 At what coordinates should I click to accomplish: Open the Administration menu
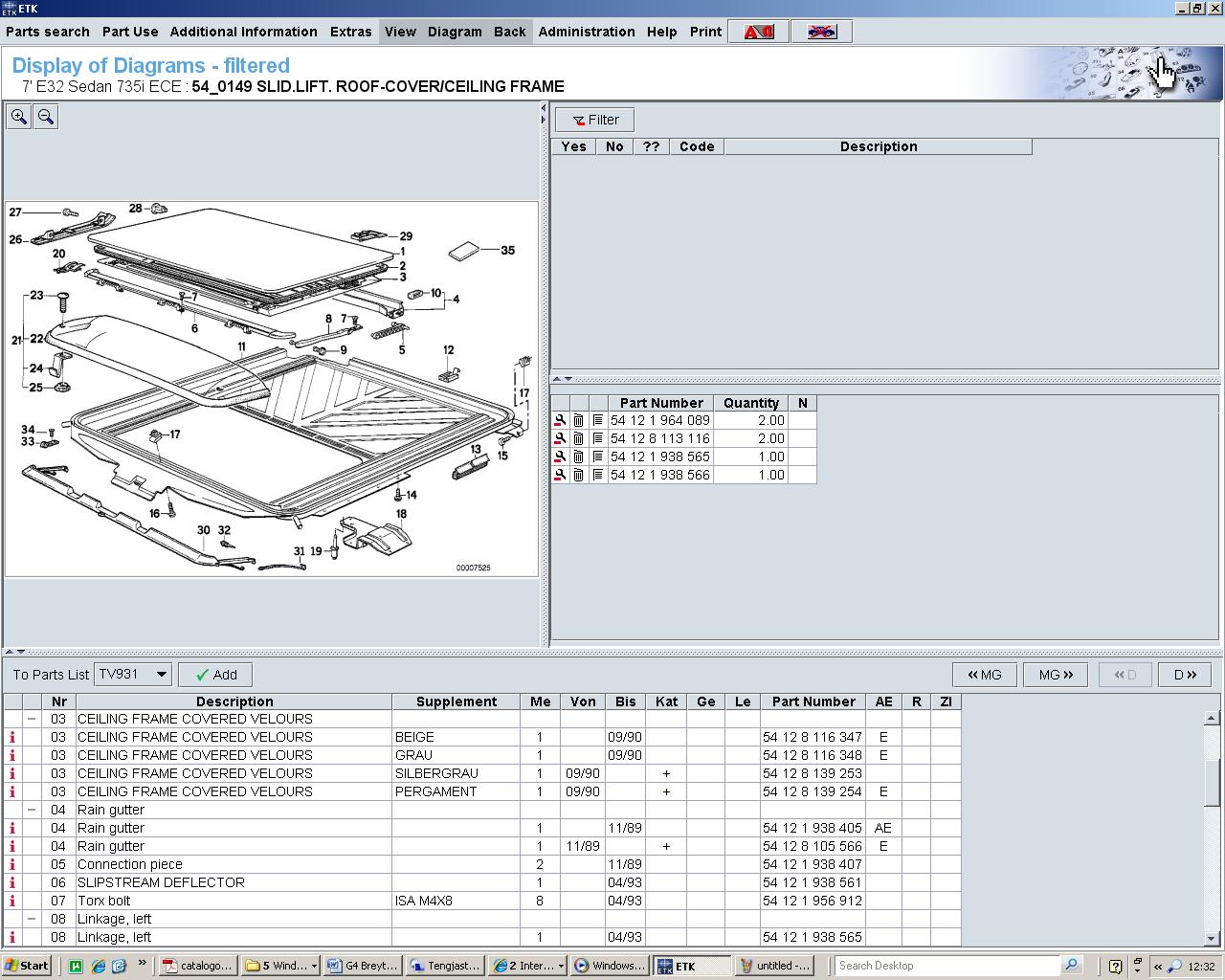coord(586,32)
